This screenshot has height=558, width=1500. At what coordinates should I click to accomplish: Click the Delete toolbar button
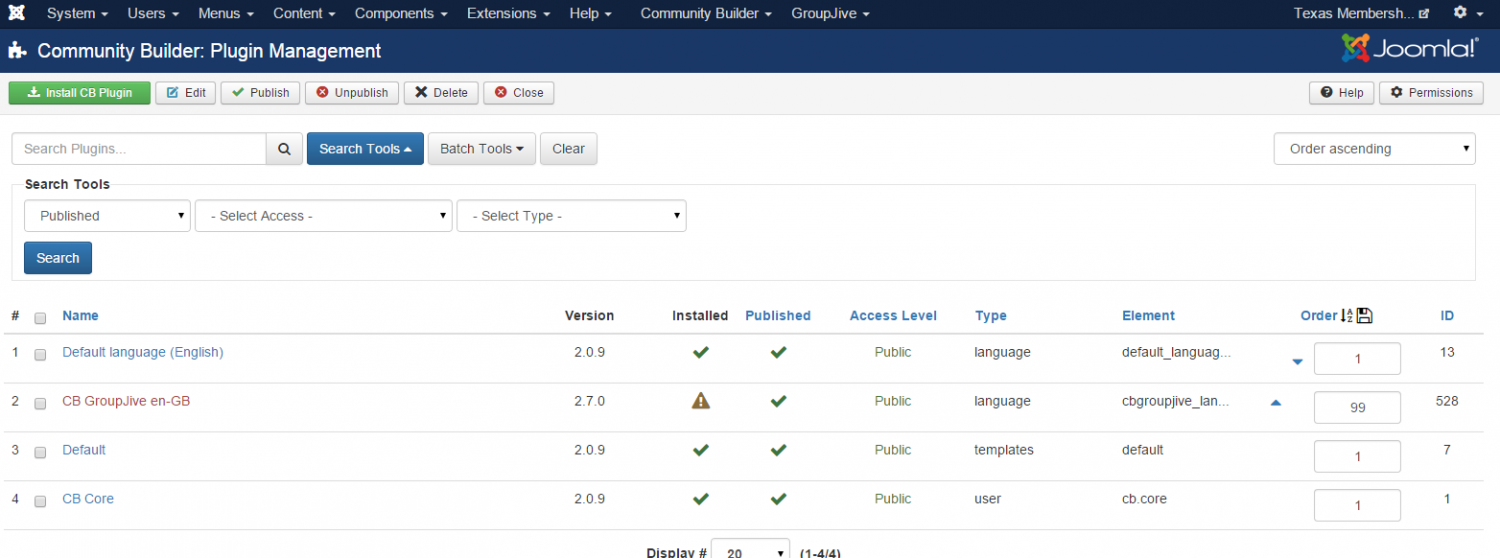tap(441, 93)
